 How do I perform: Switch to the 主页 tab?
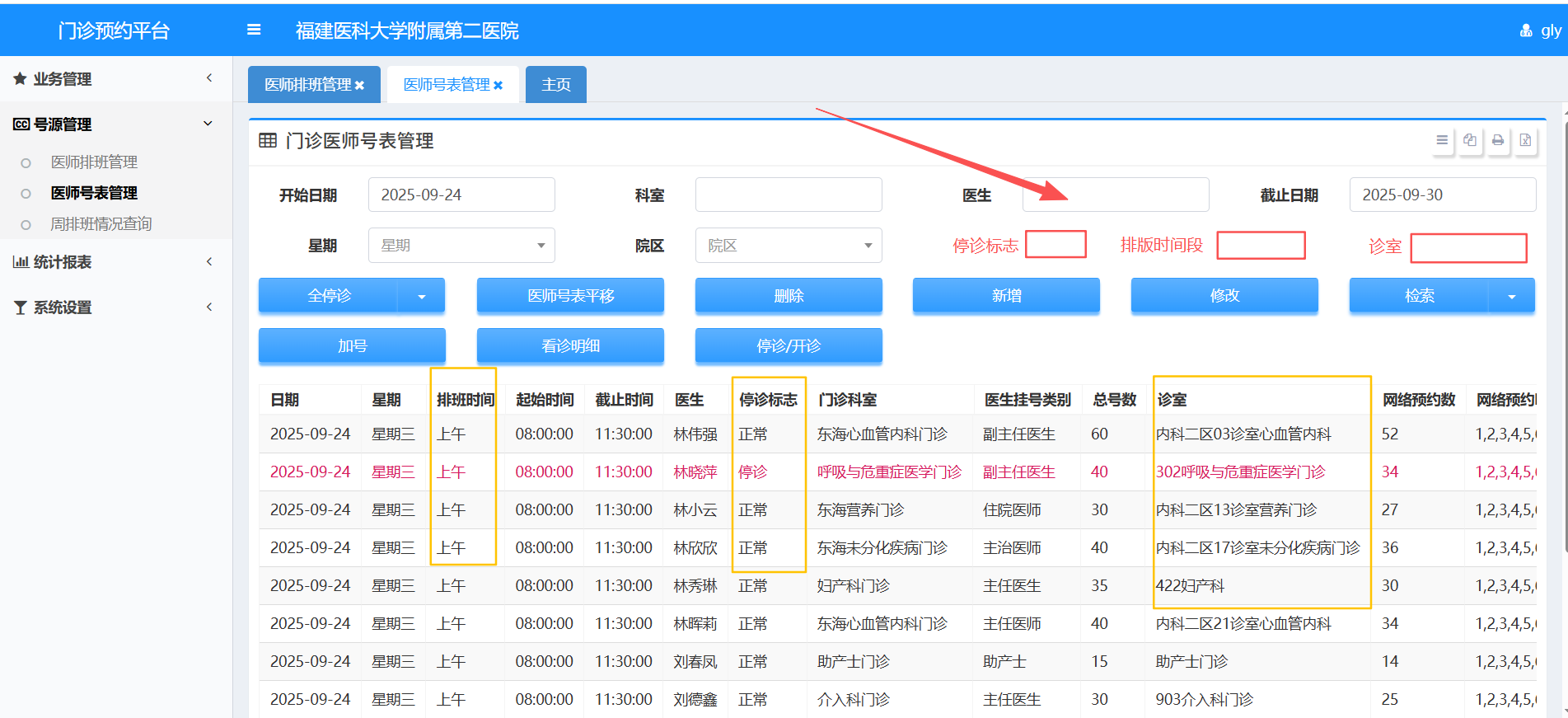tap(556, 85)
